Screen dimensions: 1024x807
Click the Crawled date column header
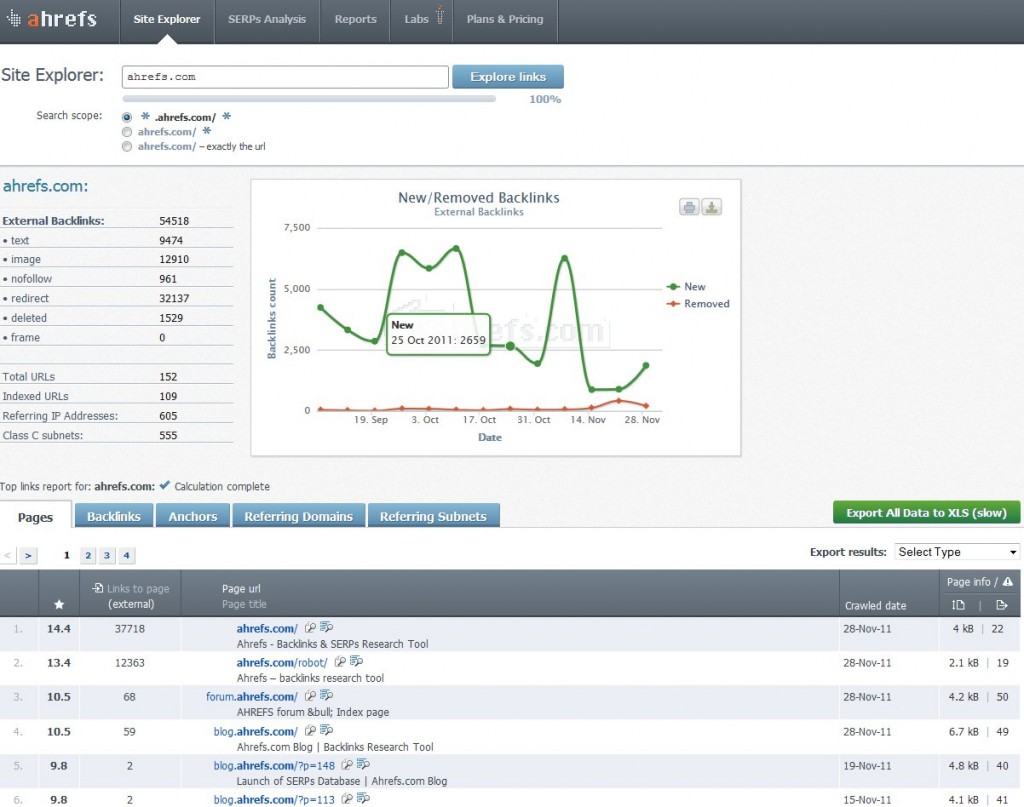(x=875, y=605)
